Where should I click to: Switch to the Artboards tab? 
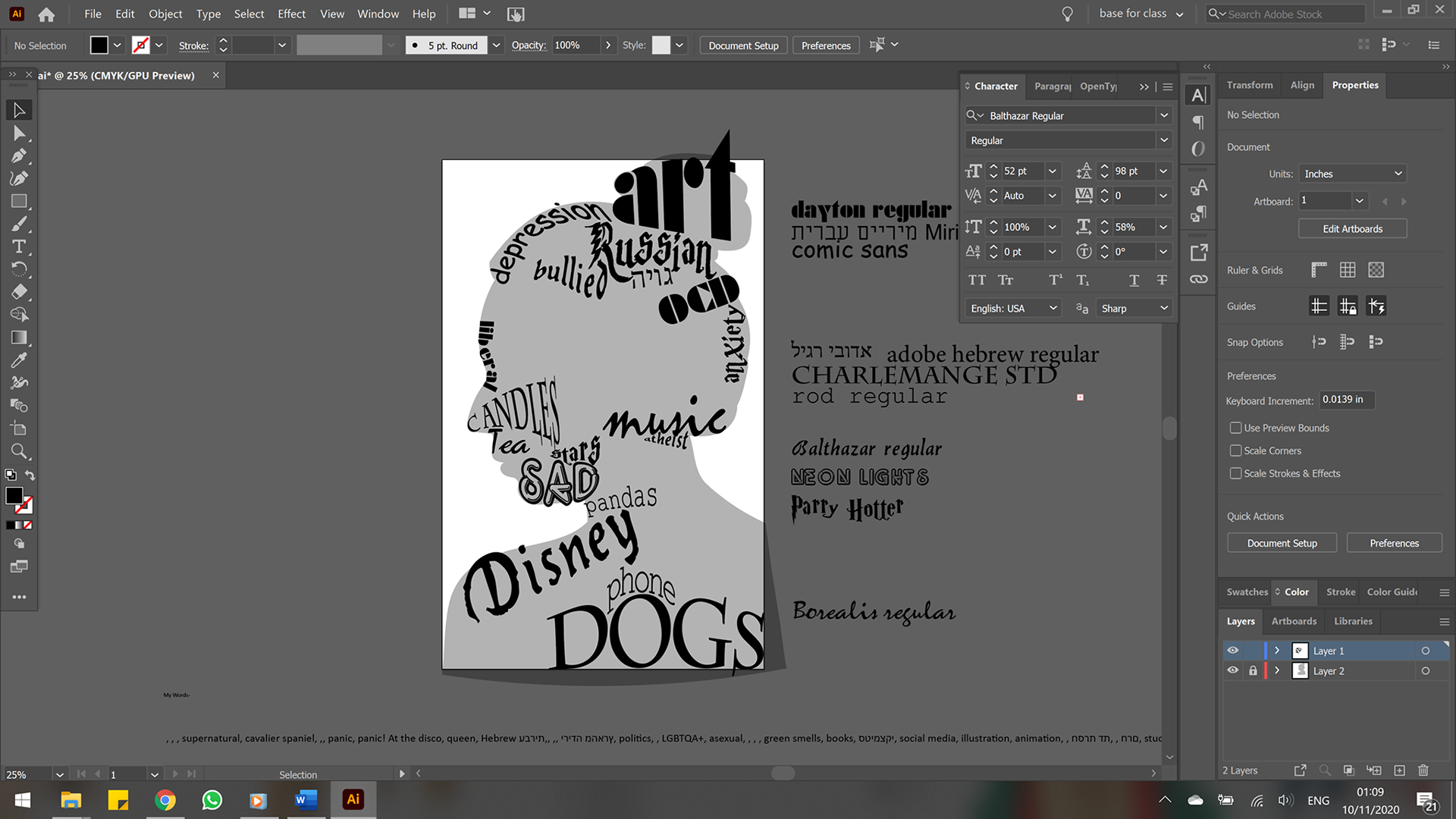pos(1294,621)
